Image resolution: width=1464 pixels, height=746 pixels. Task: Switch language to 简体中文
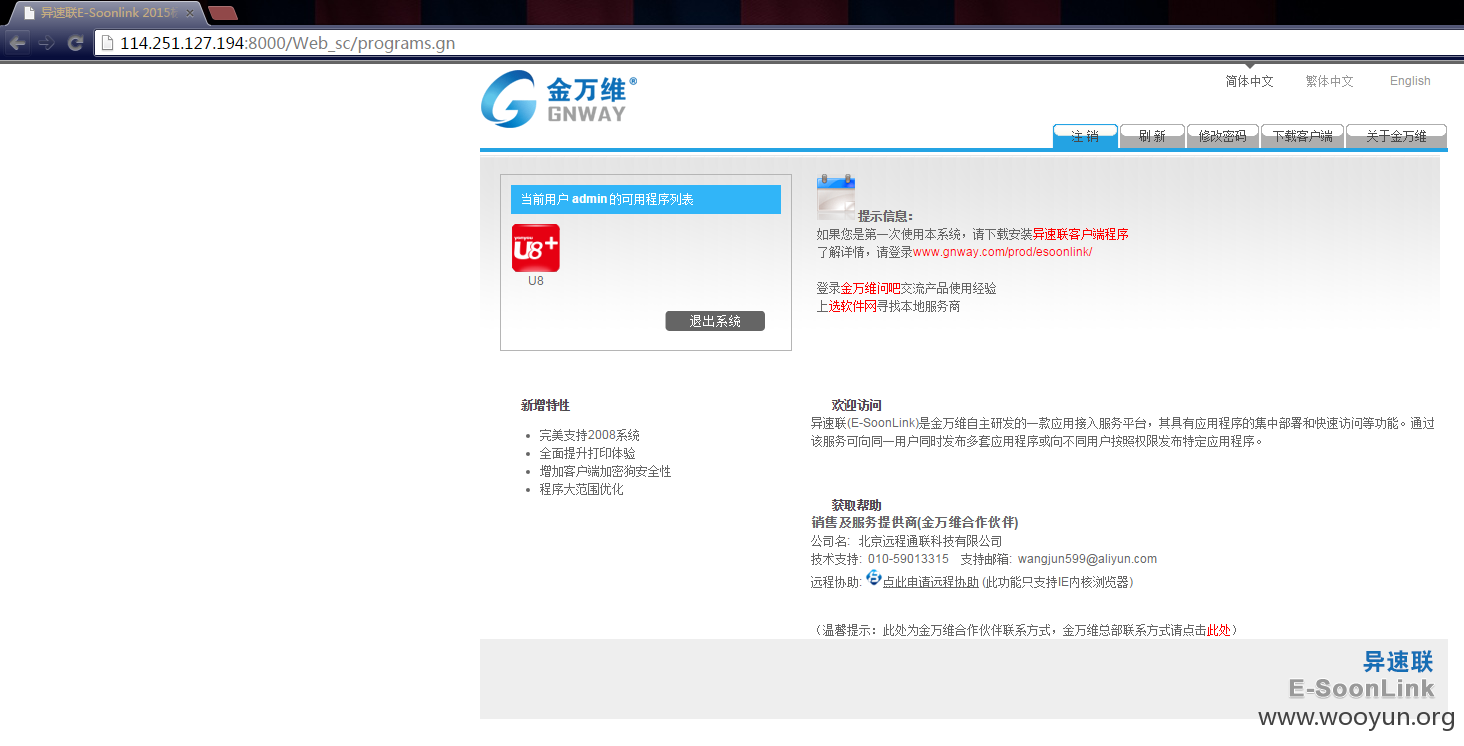(1250, 81)
